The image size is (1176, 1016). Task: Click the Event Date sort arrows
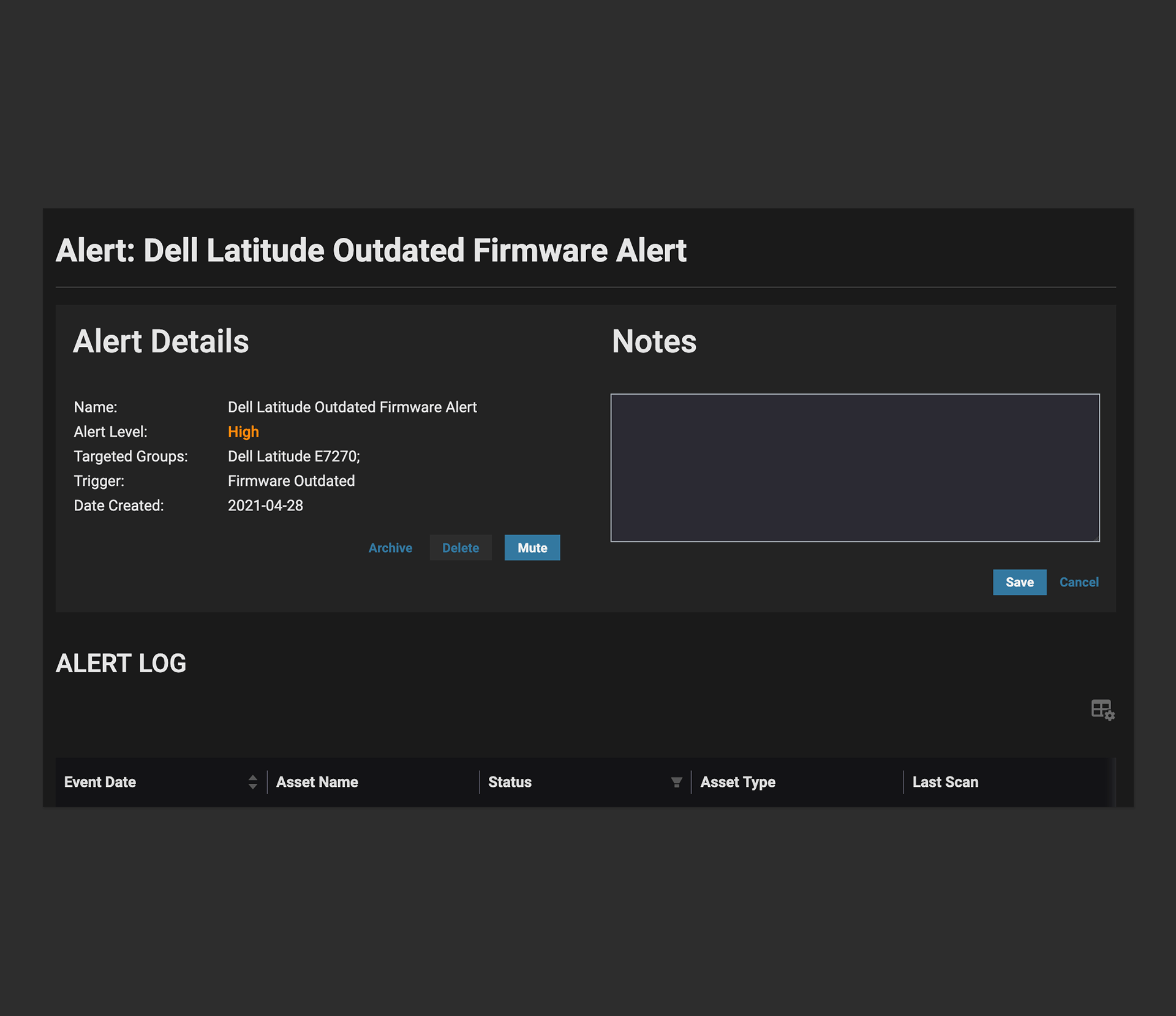tap(252, 782)
